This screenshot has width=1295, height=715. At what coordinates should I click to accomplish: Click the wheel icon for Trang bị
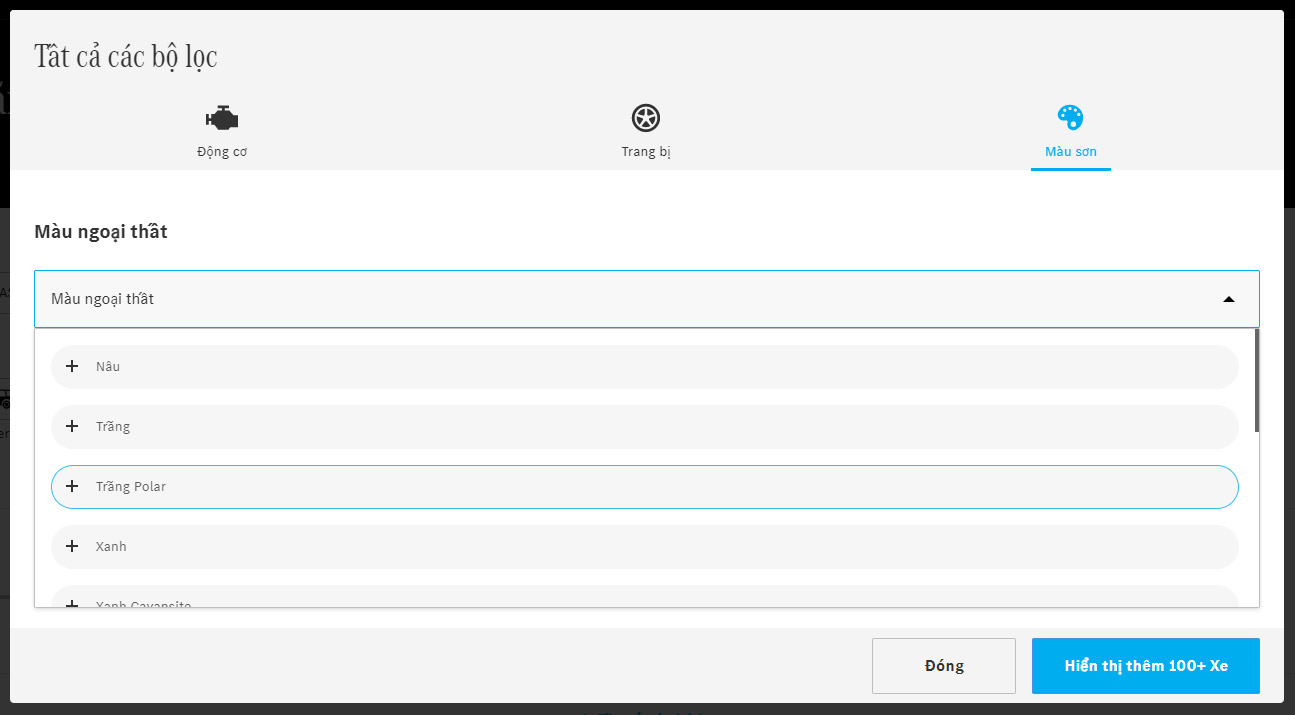(646, 118)
